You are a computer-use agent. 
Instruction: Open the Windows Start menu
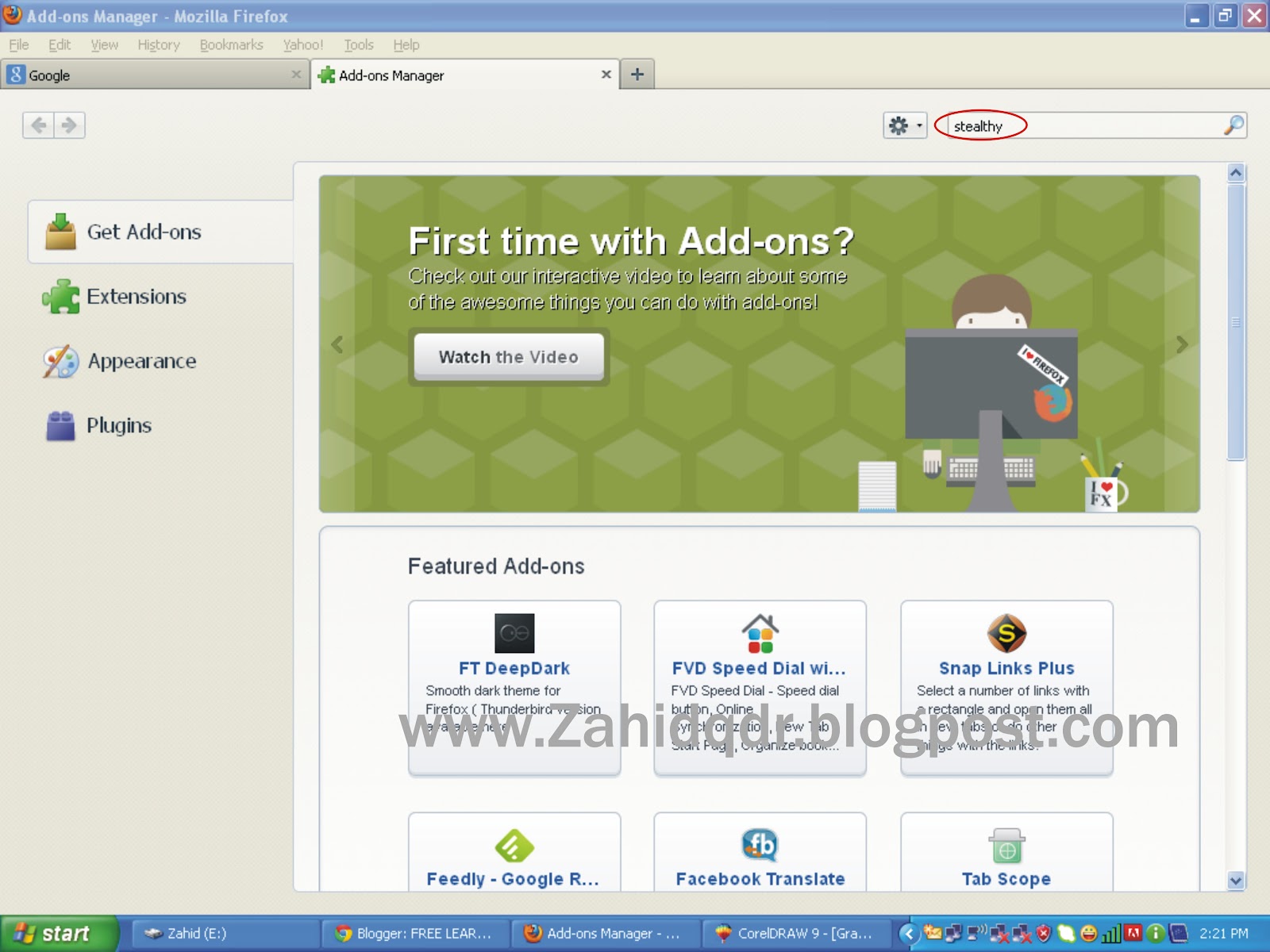pyautogui.click(x=59, y=934)
